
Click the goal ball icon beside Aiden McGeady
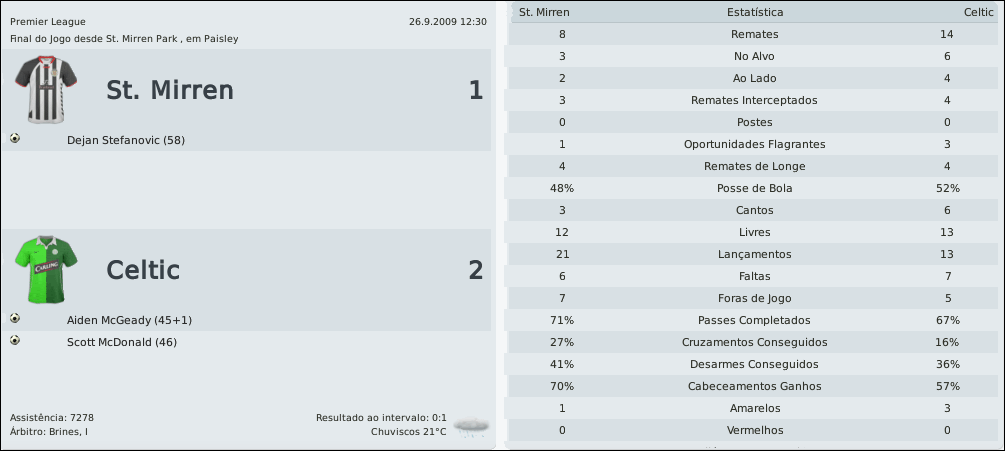[15, 319]
